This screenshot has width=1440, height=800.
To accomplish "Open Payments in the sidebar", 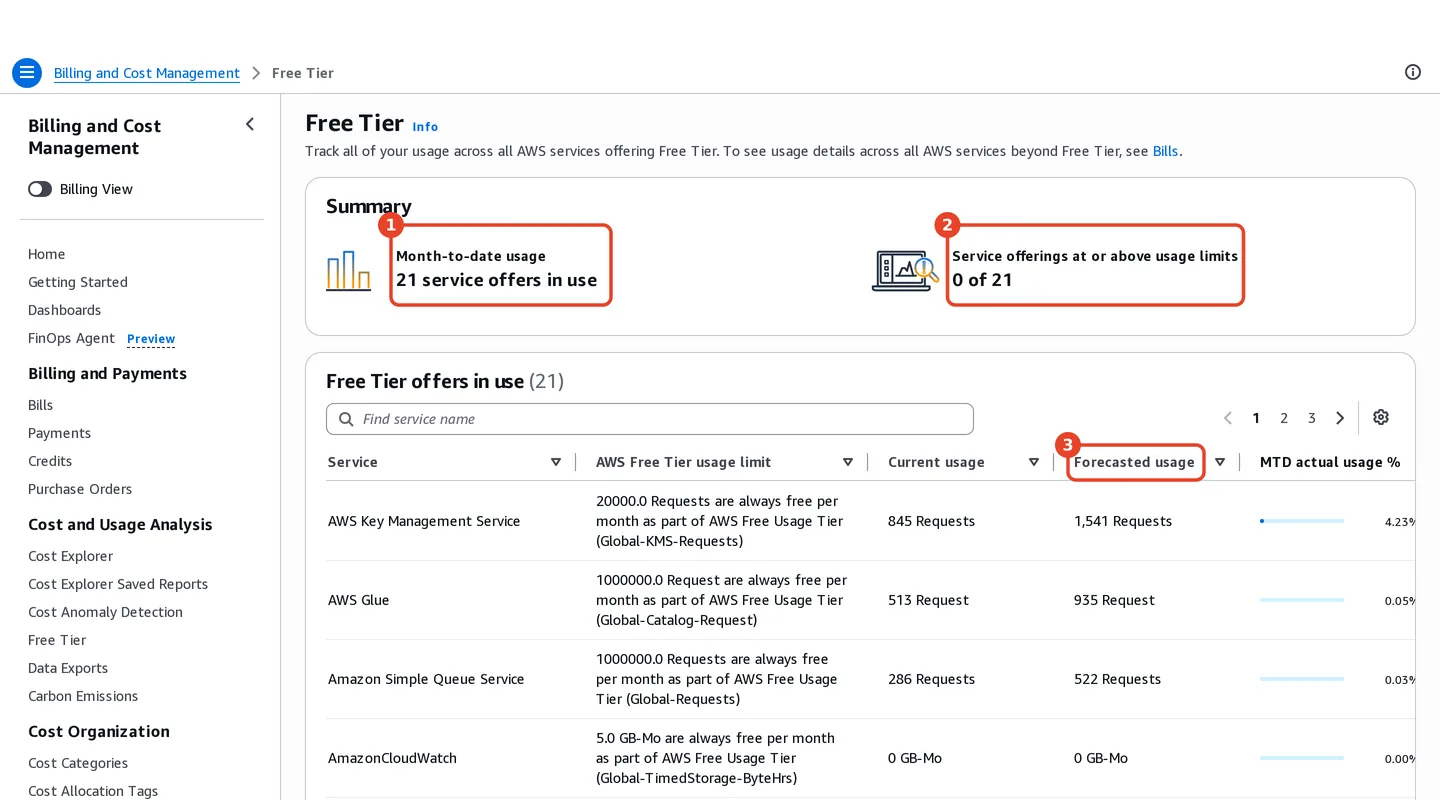I will click(x=59, y=433).
